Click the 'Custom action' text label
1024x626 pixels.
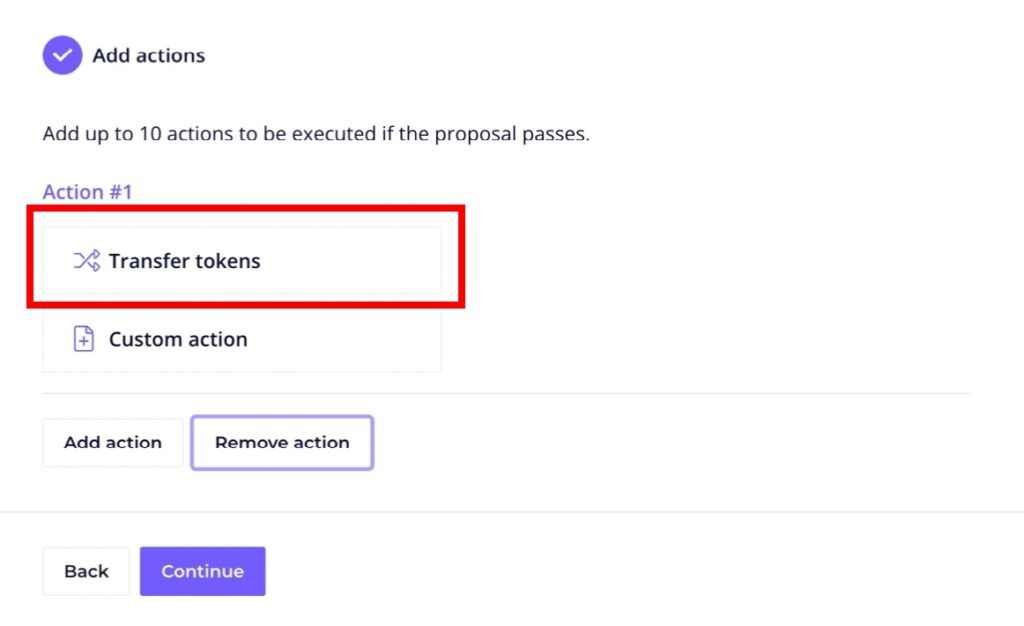[178, 339]
